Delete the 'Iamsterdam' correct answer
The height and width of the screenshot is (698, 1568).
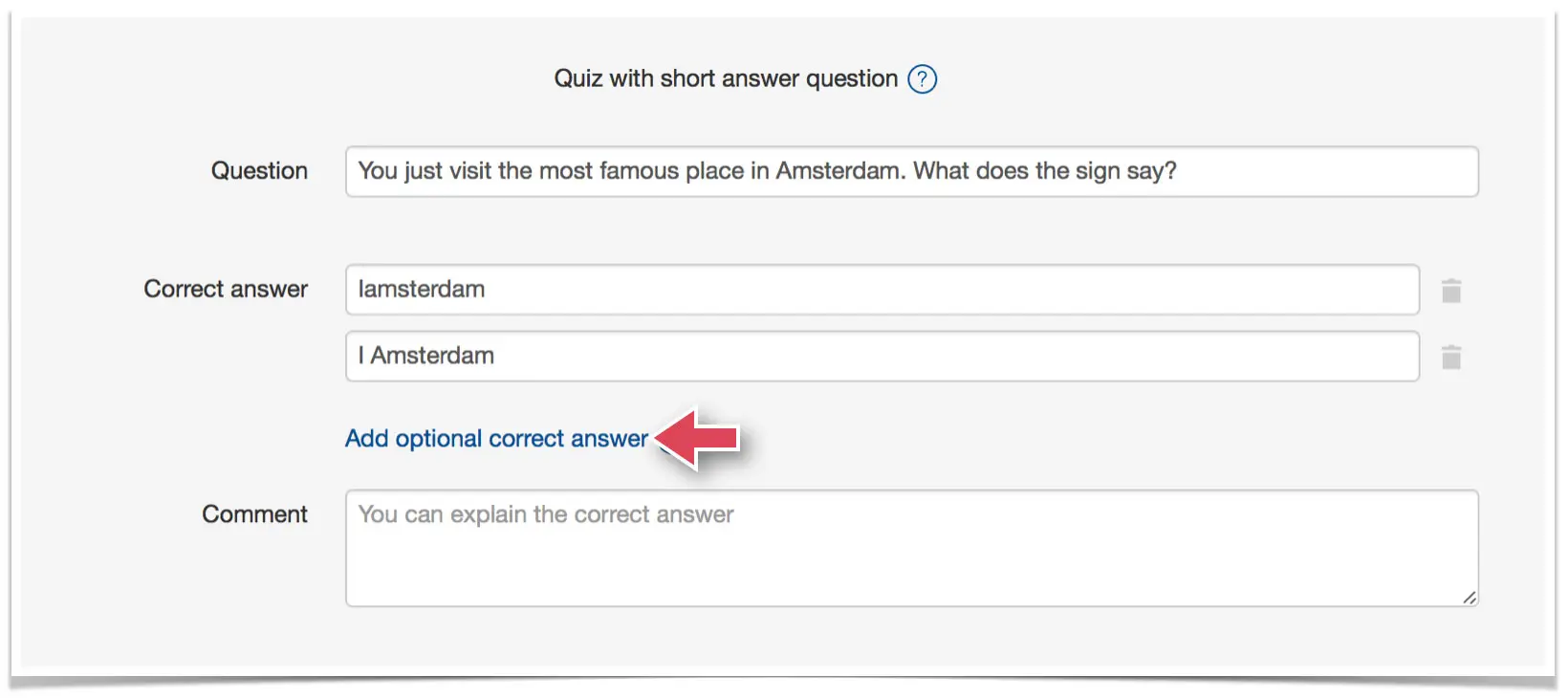tap(1450, 291)
